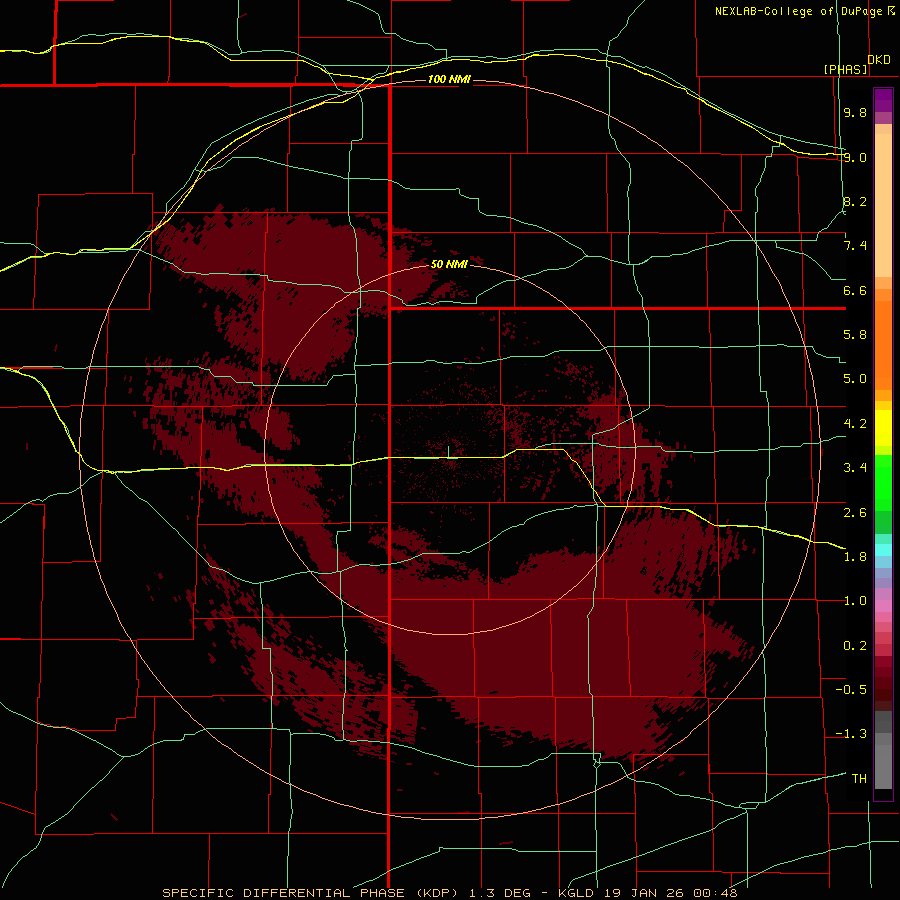Click the 9.8 scale value
Screen dimensions: 900x900
point(855,112)
